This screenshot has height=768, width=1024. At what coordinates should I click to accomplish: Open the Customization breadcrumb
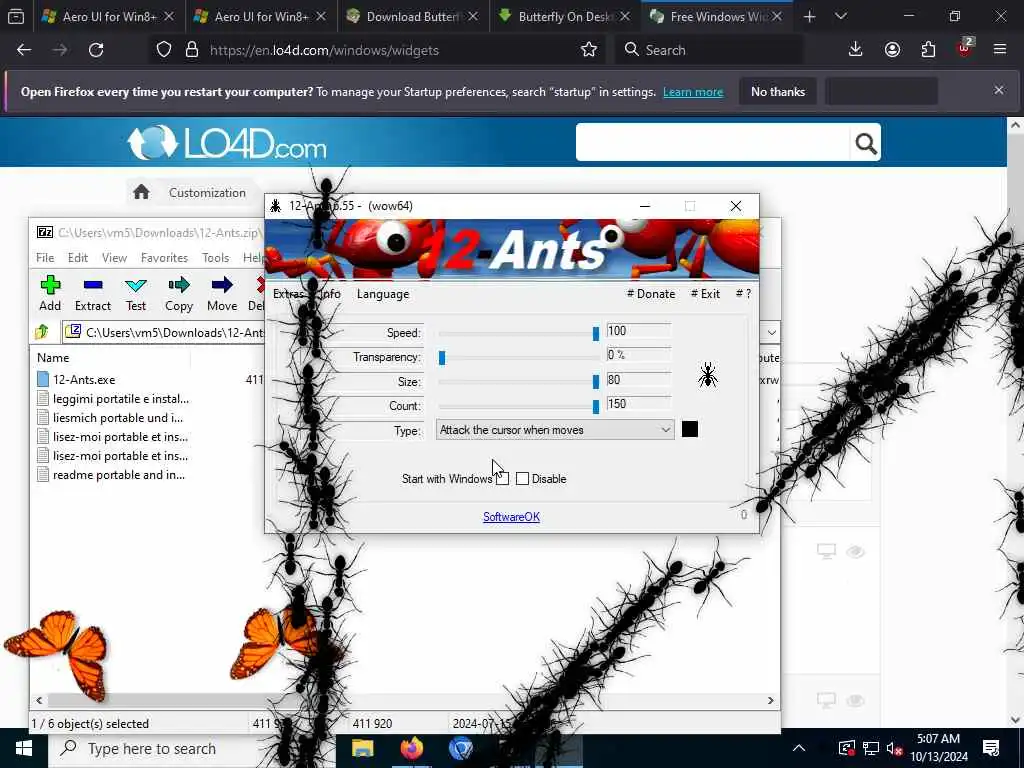(207, 193)
